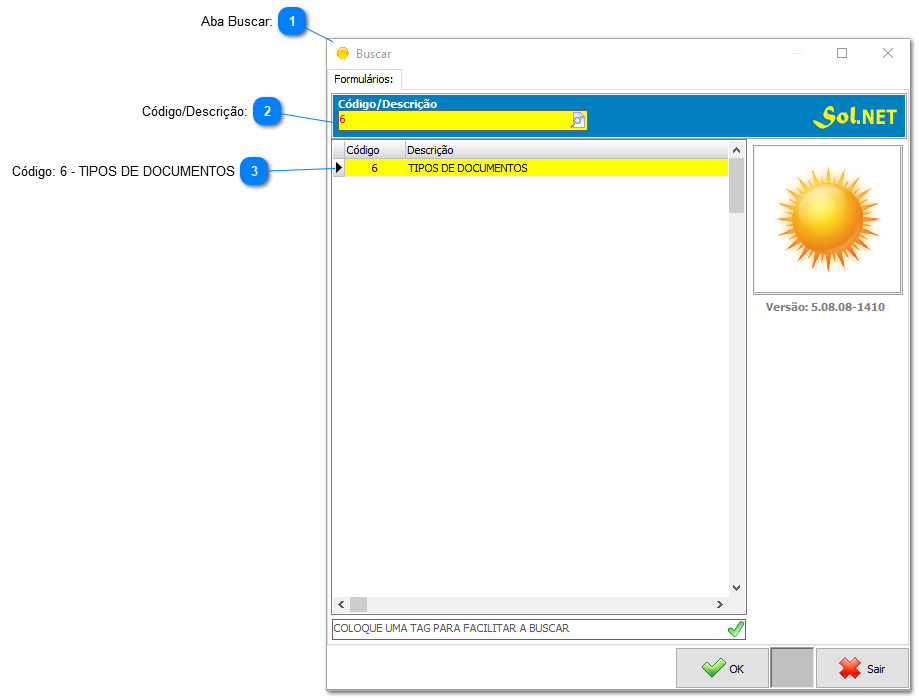
Task: Click the vertical scrollbar up arrow
Action: coord(736,149)
